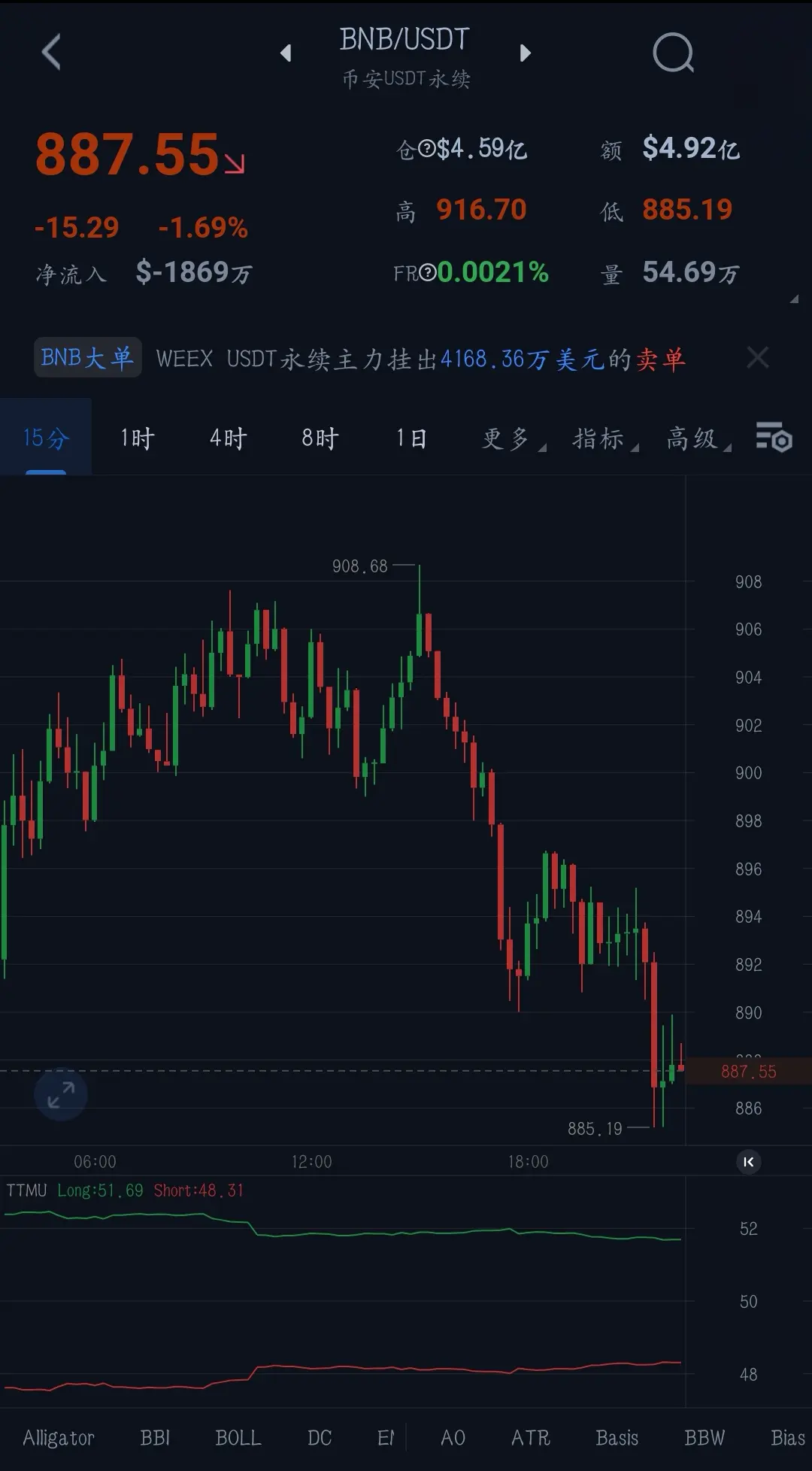Switch to next trading pair arrow
Image resolution: width=812 pixels, height=1471 pixels.
526,53
